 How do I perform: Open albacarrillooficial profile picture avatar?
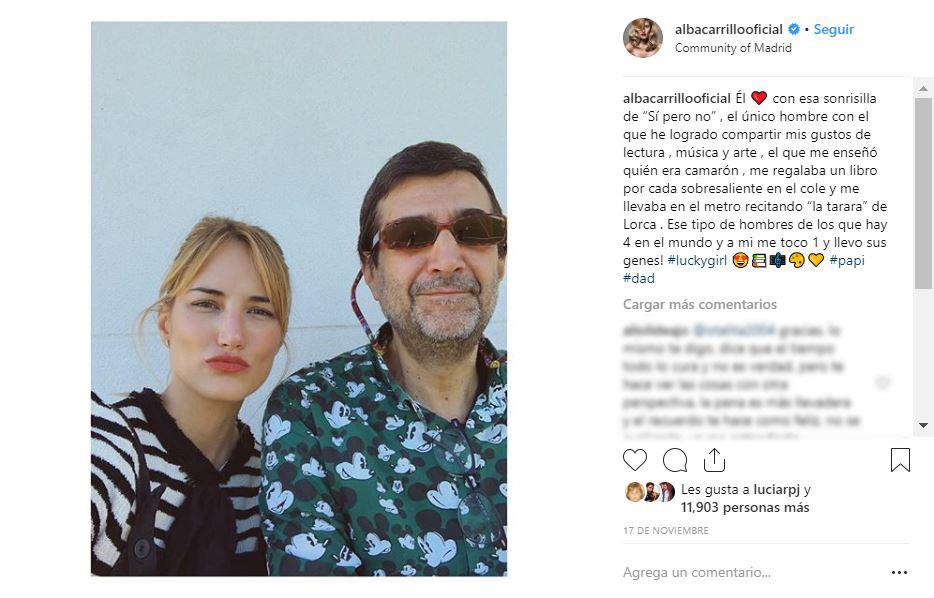[643, 38]
